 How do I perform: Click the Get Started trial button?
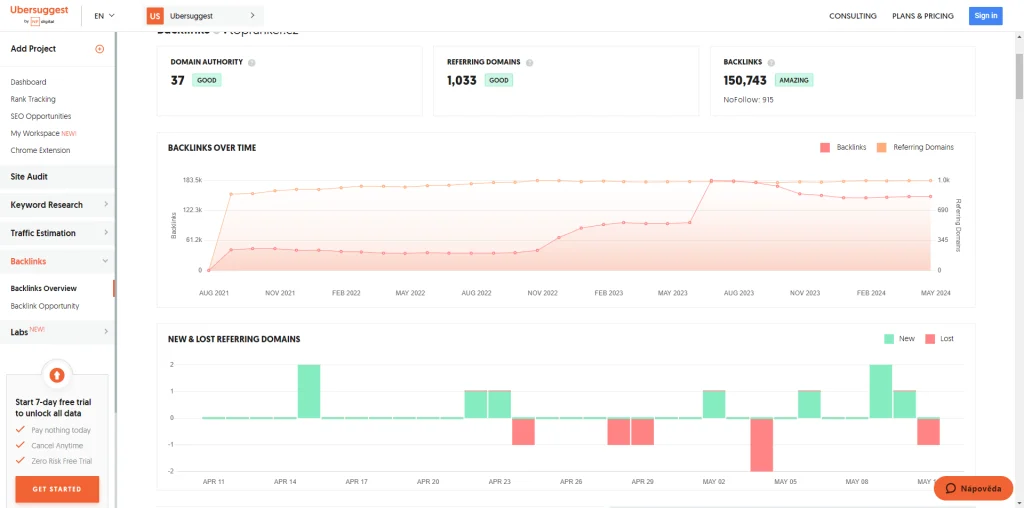57,489
